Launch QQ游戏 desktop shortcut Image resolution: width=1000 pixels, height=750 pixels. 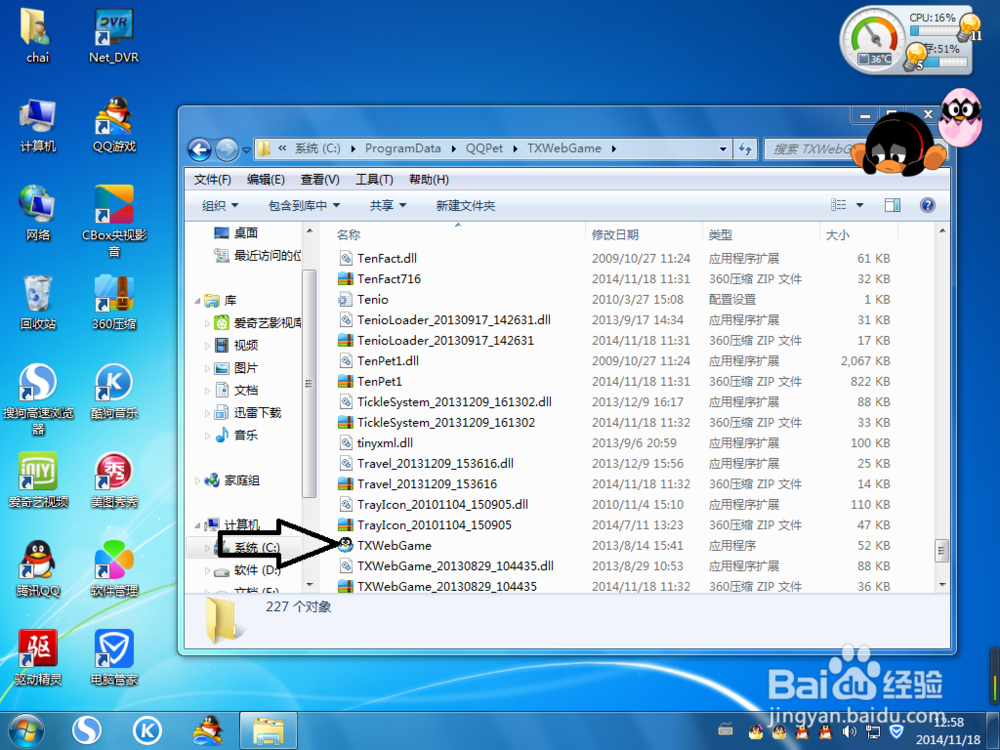click(x=114, y=124)
